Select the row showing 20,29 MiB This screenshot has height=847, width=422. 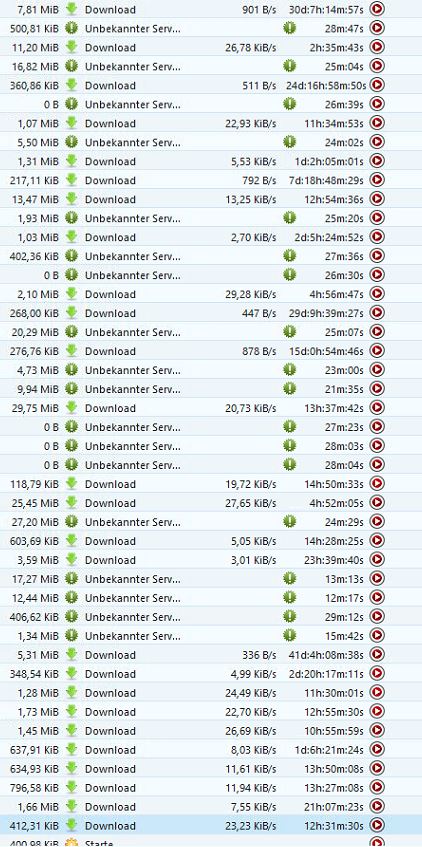pos(211,332)
